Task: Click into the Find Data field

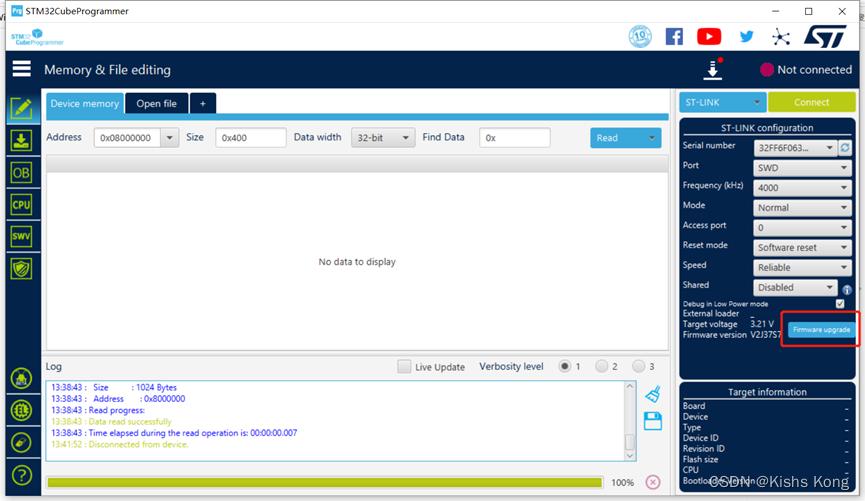Action: pos(515,137)
